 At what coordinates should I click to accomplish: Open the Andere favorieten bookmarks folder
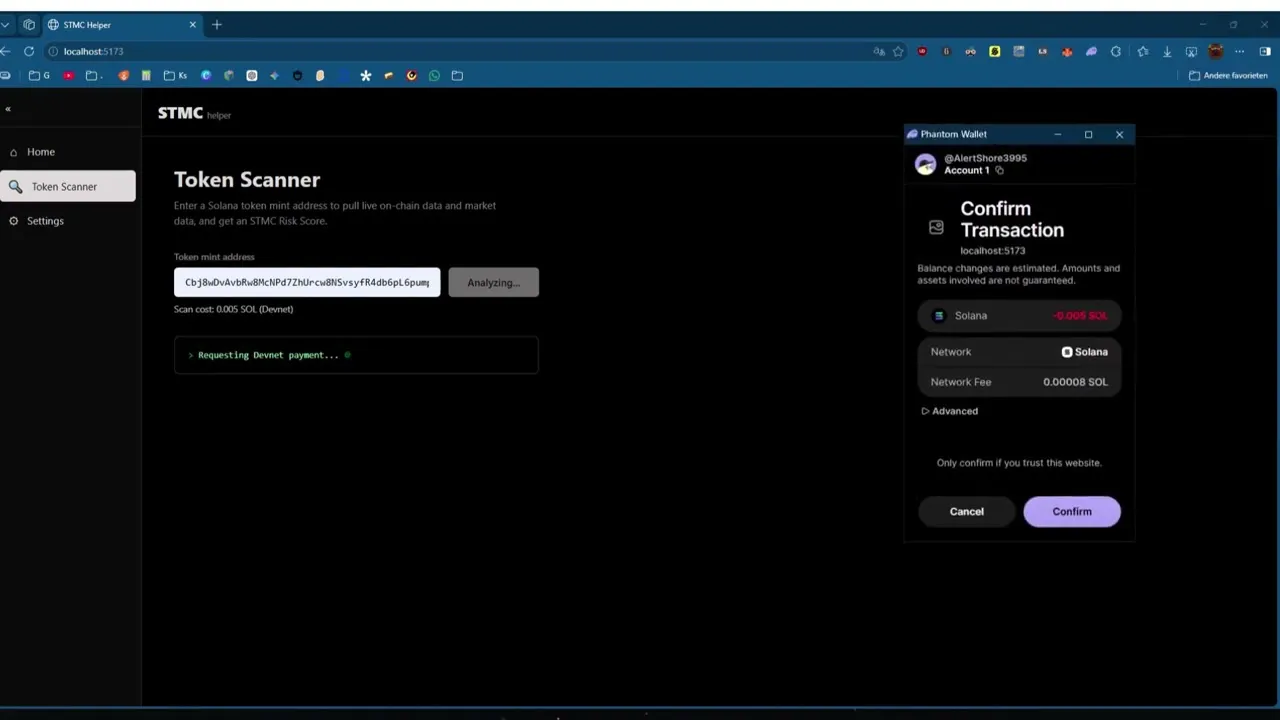tap(1228, 75)
